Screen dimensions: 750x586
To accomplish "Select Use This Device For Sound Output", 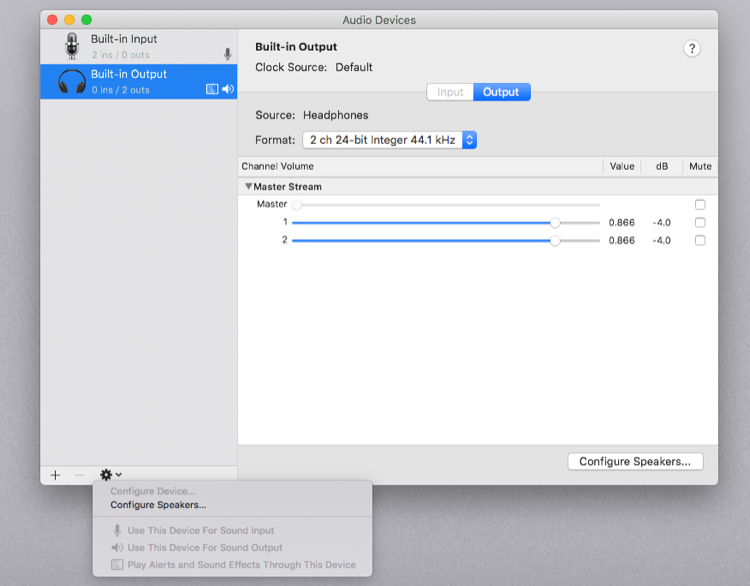I will pyautogui.click(x=205, y=547).
